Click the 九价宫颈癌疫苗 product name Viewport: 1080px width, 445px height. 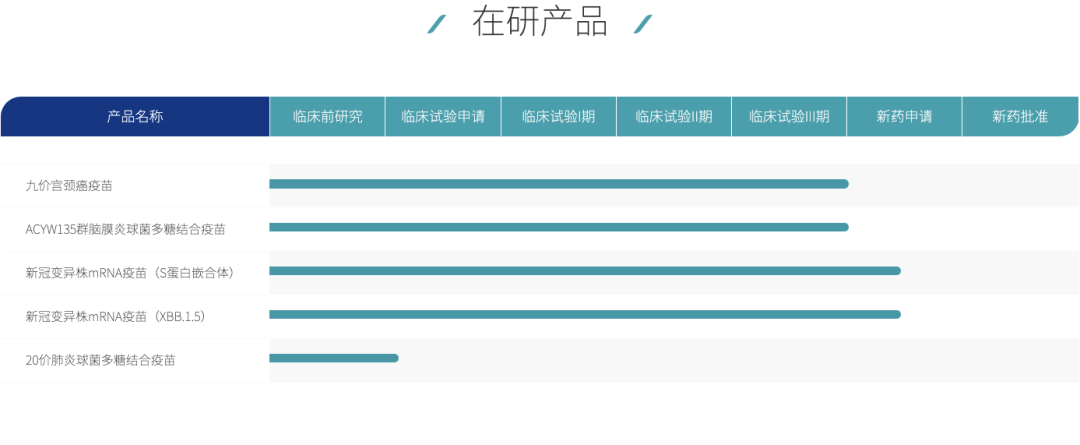(x=69, y=185)
